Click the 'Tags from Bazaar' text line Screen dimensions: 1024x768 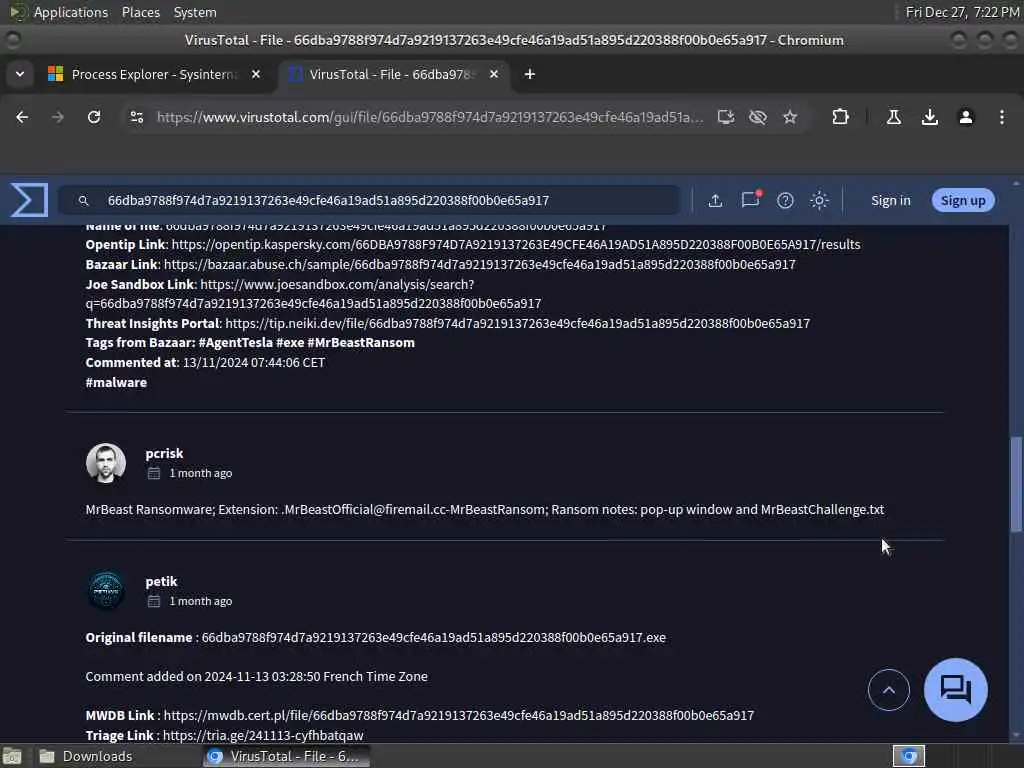(x=250, y=343)
